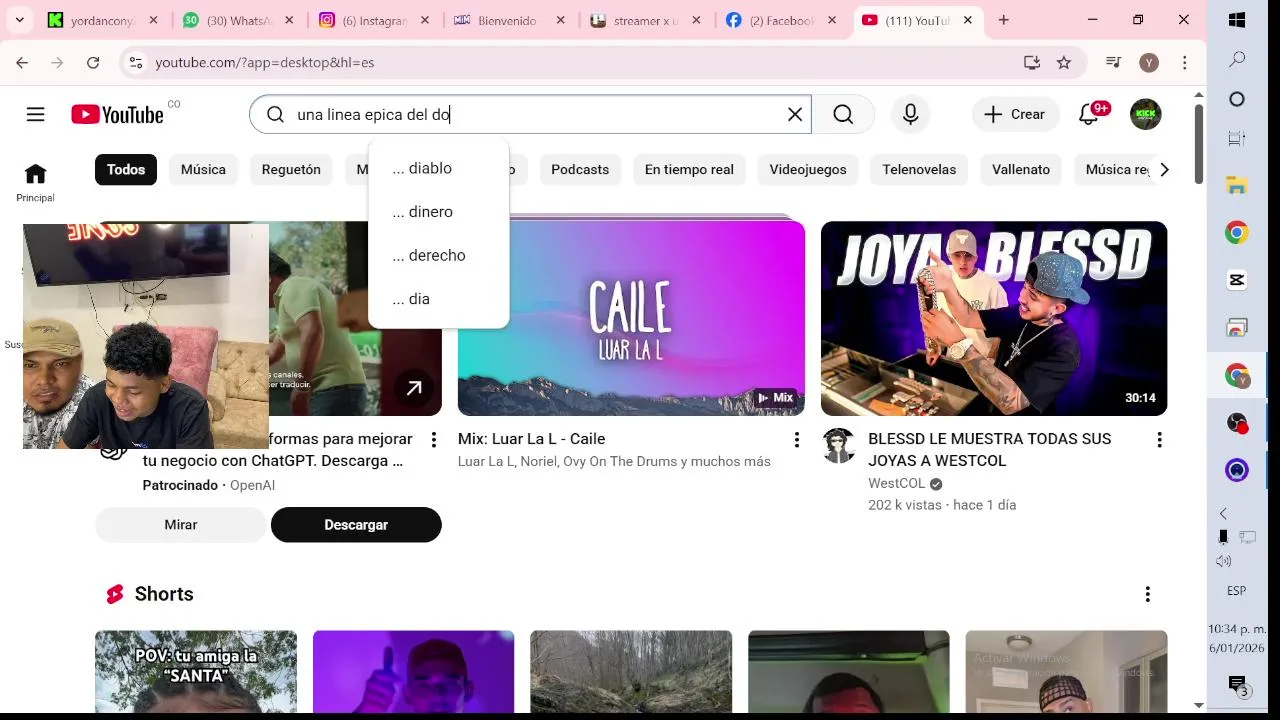This screenshot has height=720, width=1280.
Task: Select the Podcasts filter chip
Action: point(580,169)
